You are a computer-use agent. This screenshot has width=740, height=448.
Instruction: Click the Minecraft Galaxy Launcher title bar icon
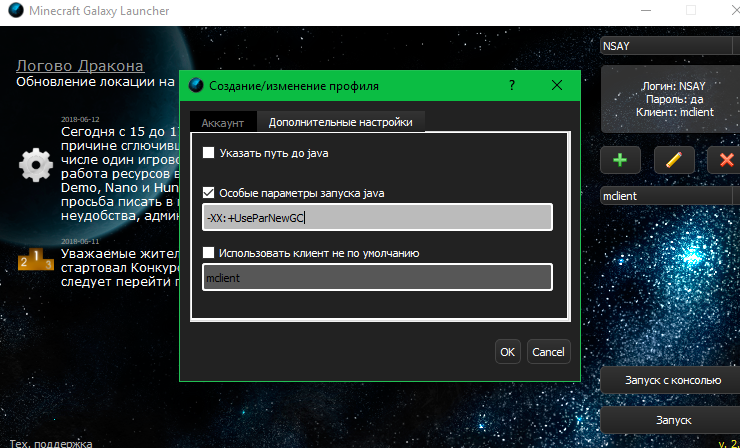[16, 10]
